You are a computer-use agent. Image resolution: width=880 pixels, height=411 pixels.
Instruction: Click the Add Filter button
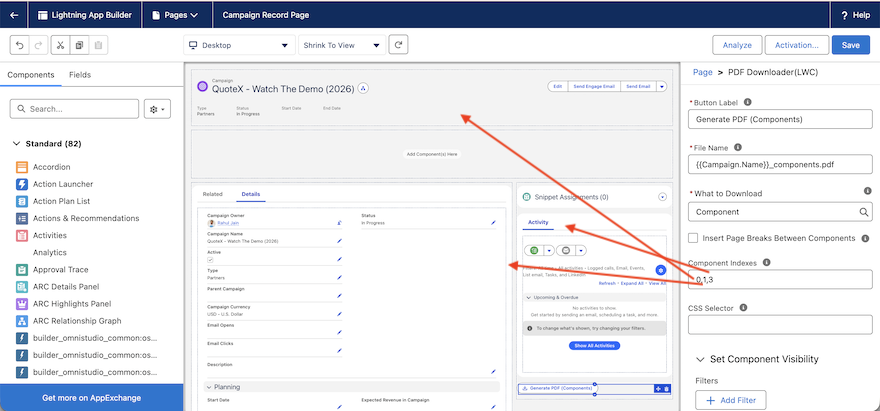coord(730,400)
